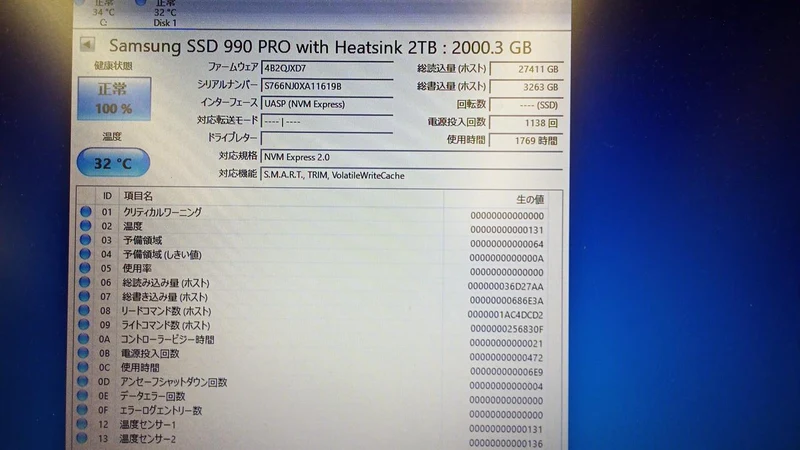Click the 正常 100 % health status box
Viewport: 800px width, 450px height.
[x=114, y=99]
